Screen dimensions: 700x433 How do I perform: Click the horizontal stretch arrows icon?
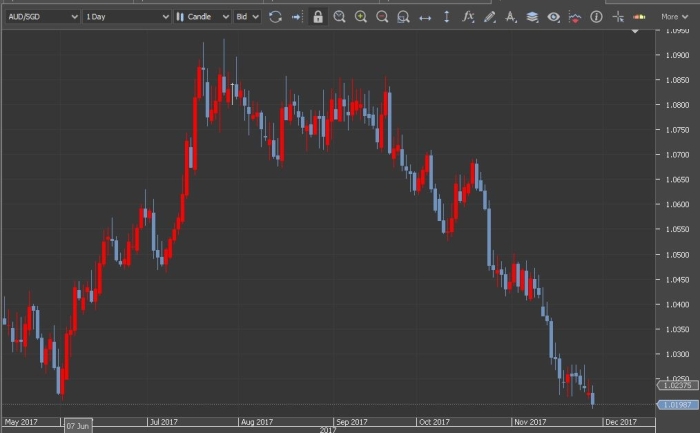click(x=425, y=17)
